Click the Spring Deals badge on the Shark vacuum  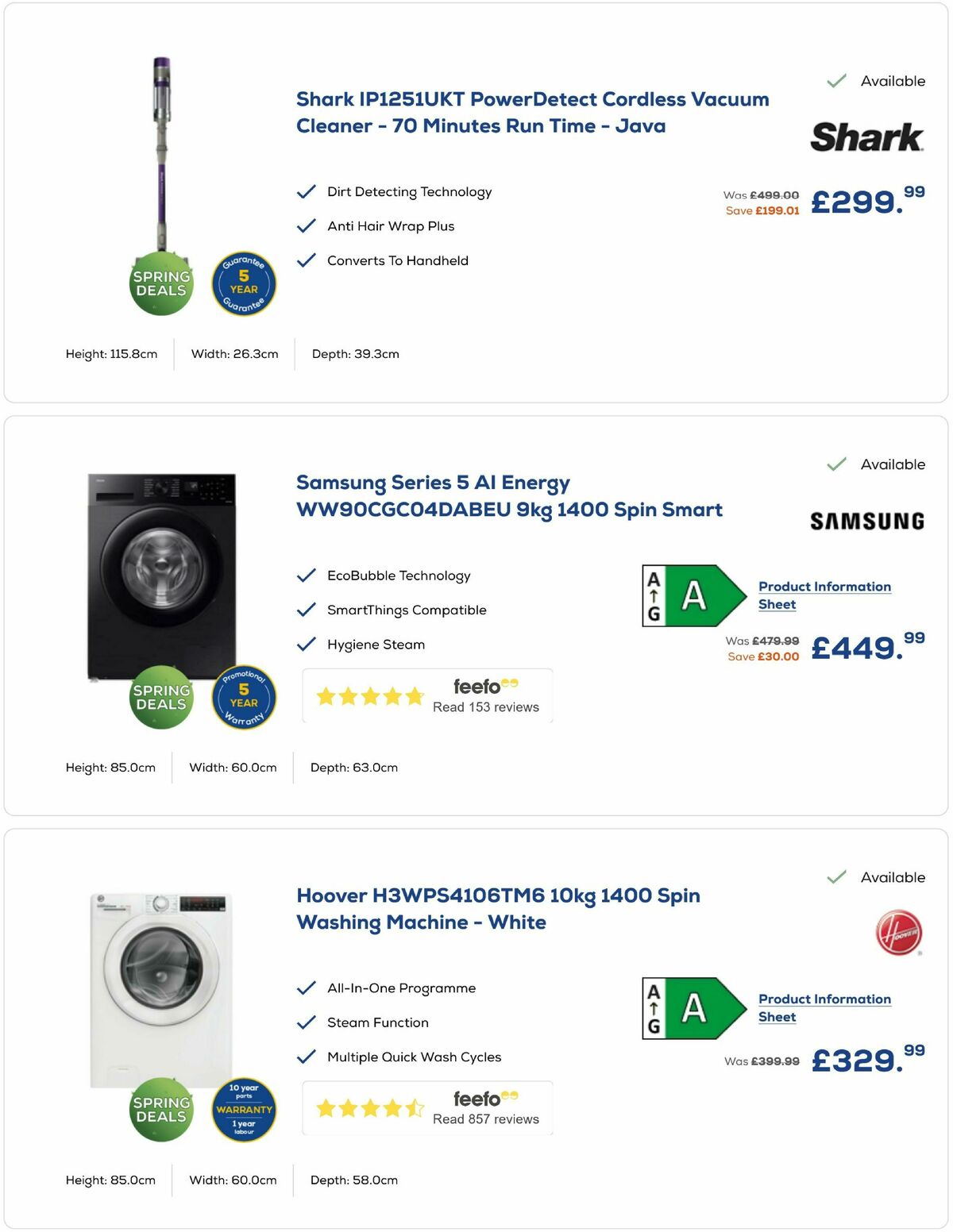tap(161, 283)
